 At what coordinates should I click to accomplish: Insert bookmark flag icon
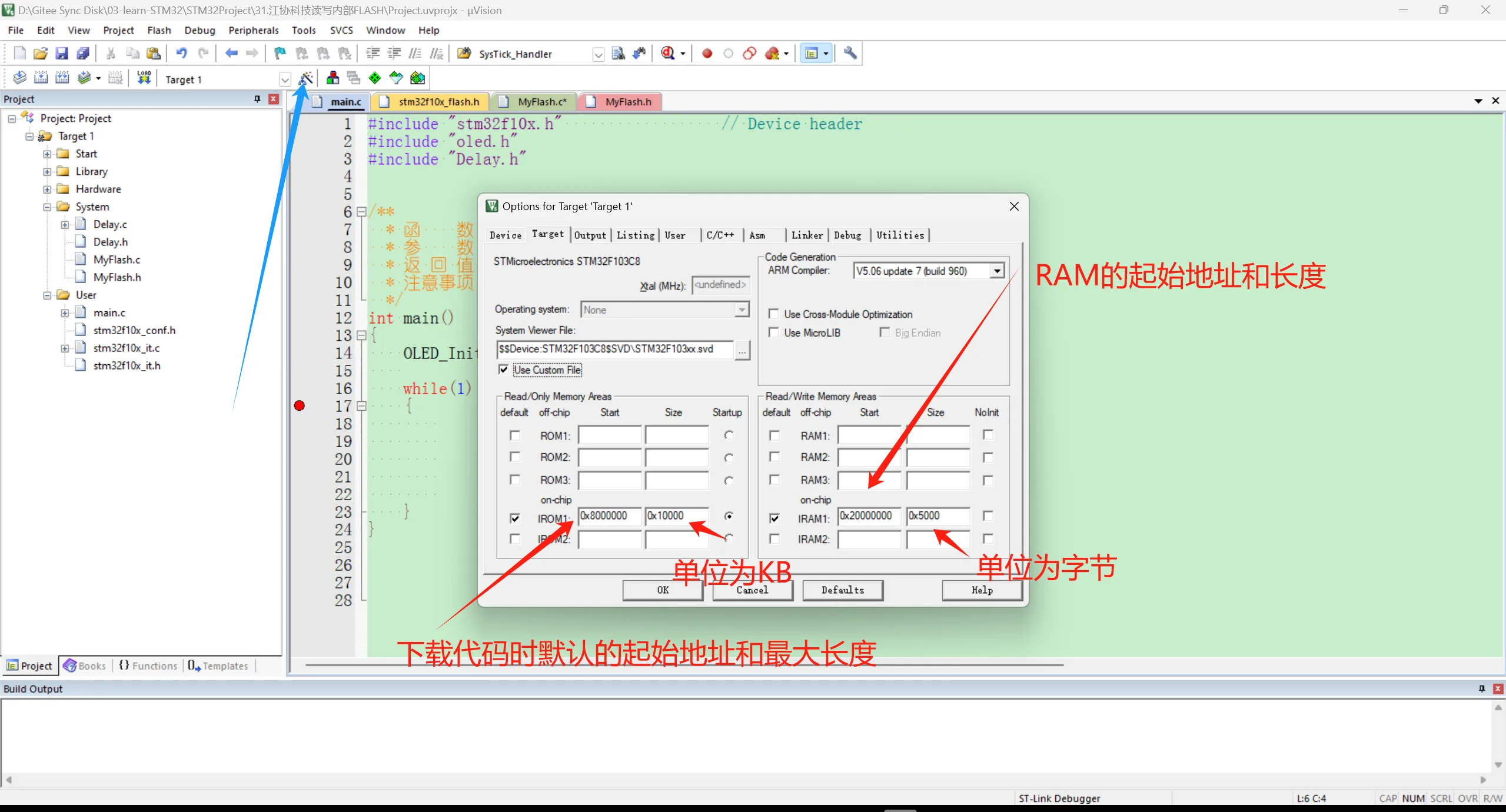280,54
